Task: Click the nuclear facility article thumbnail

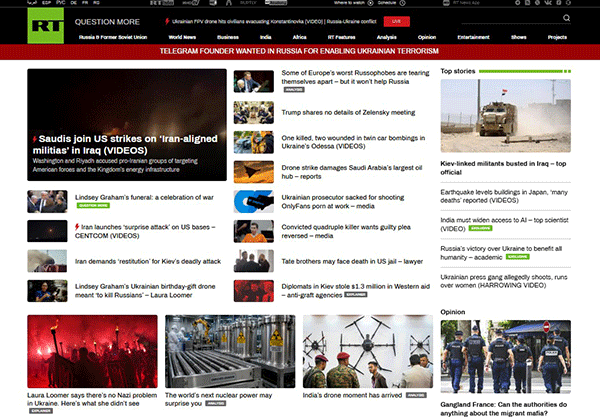Action: pyautogui.click(x=230, y=351)
